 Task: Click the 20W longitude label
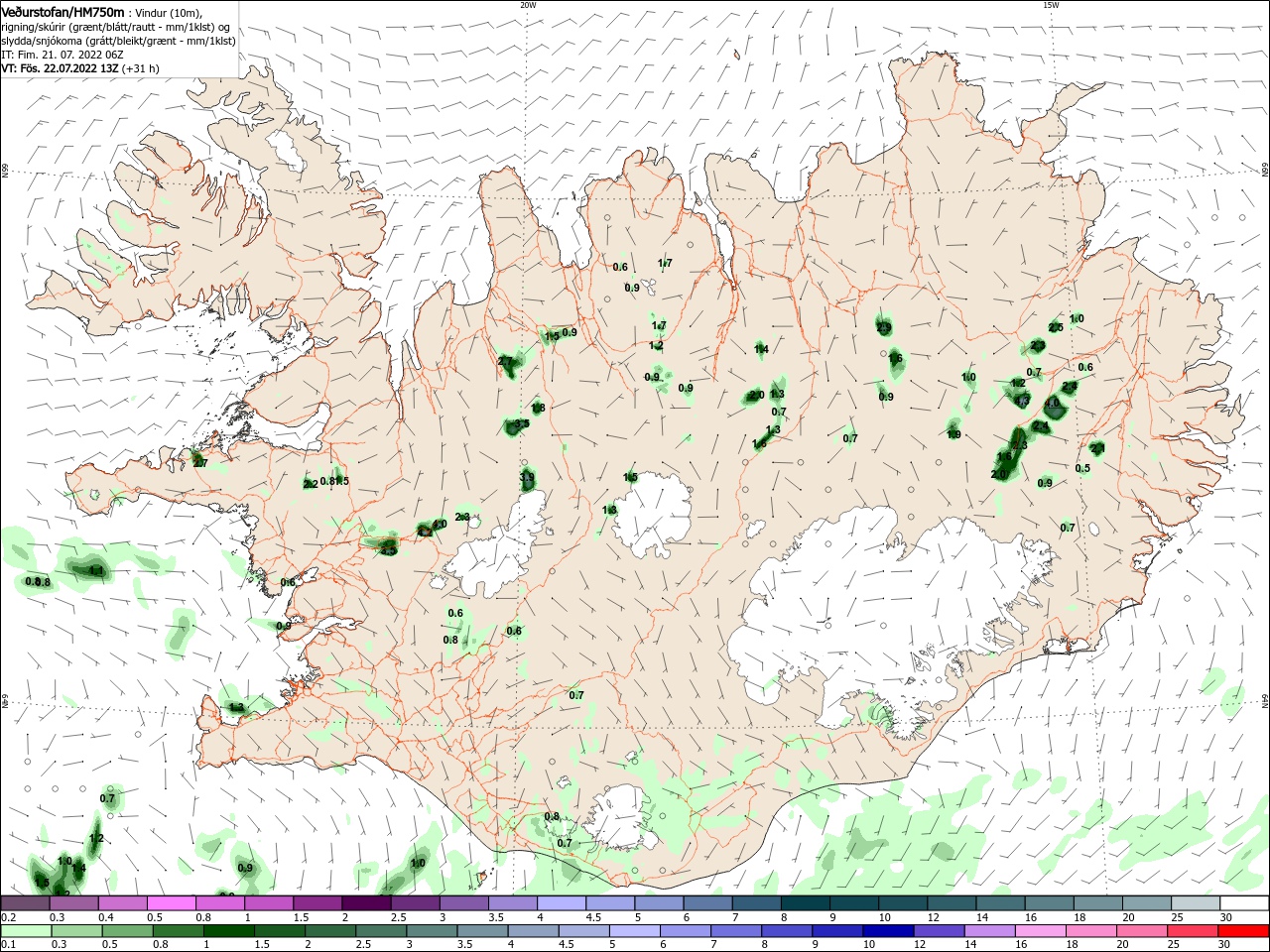(528, 5)
